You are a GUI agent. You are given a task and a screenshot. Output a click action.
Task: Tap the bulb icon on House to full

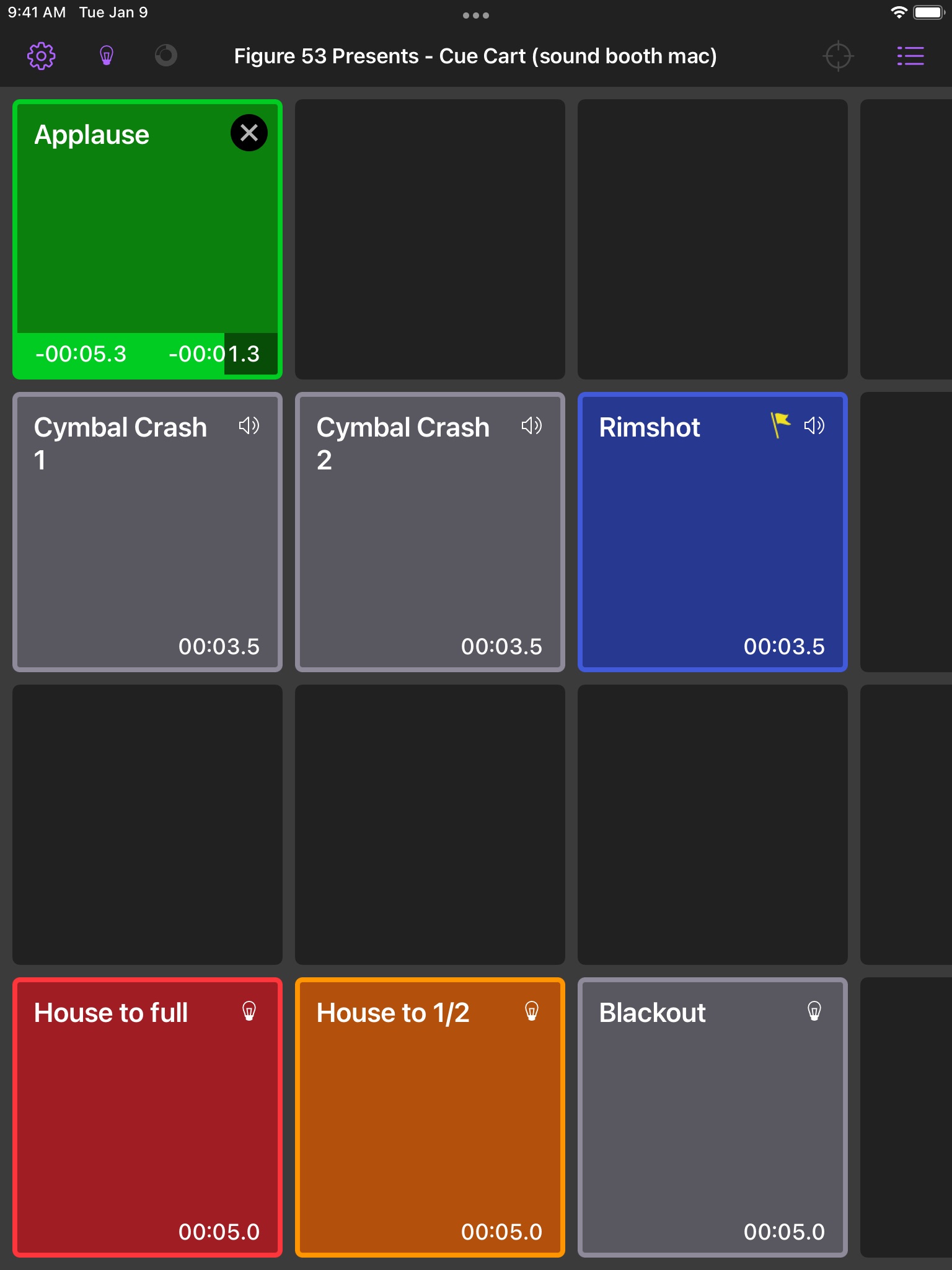[x=249, y=1011]
